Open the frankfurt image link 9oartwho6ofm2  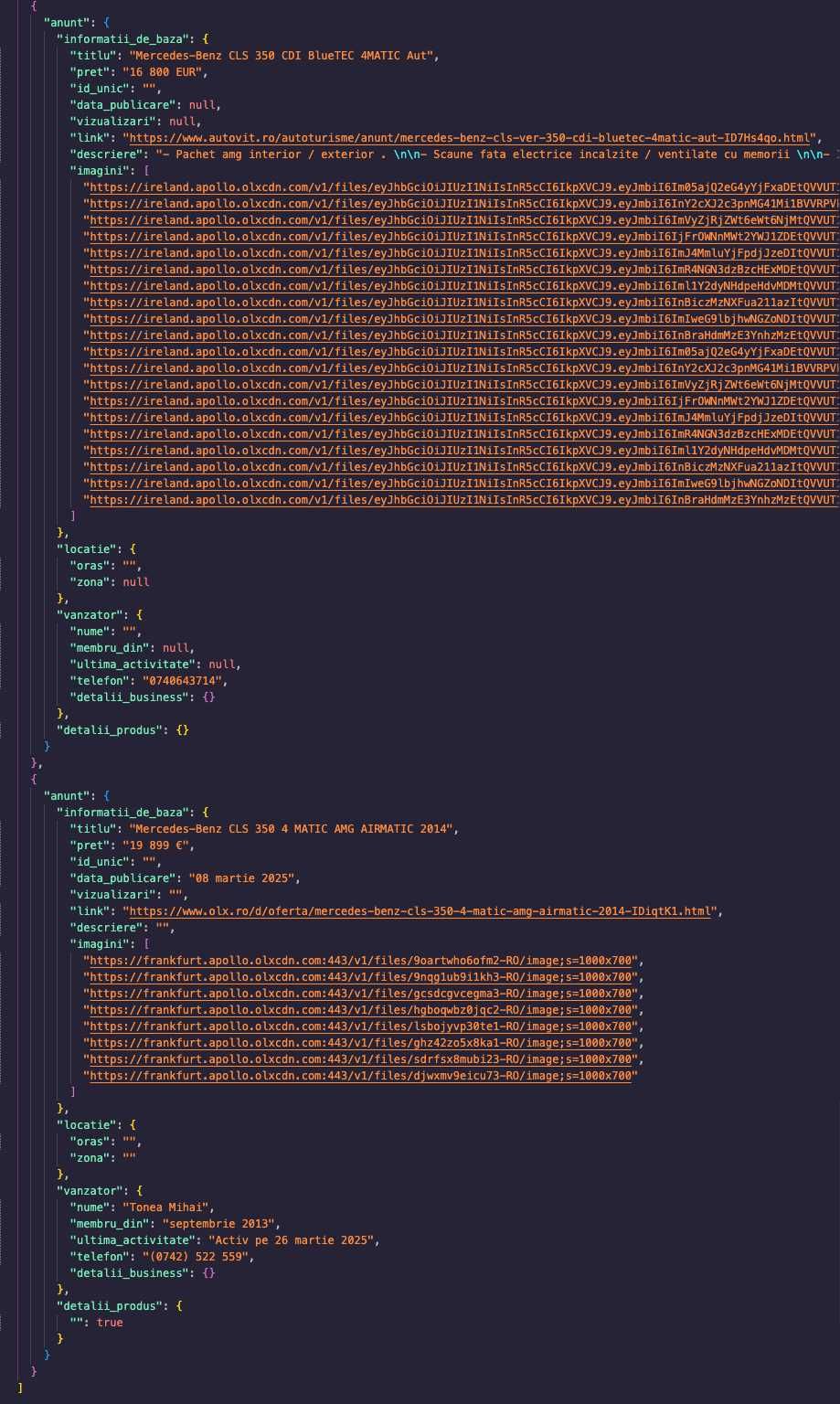pyautogui.click(x=361, y=961)
